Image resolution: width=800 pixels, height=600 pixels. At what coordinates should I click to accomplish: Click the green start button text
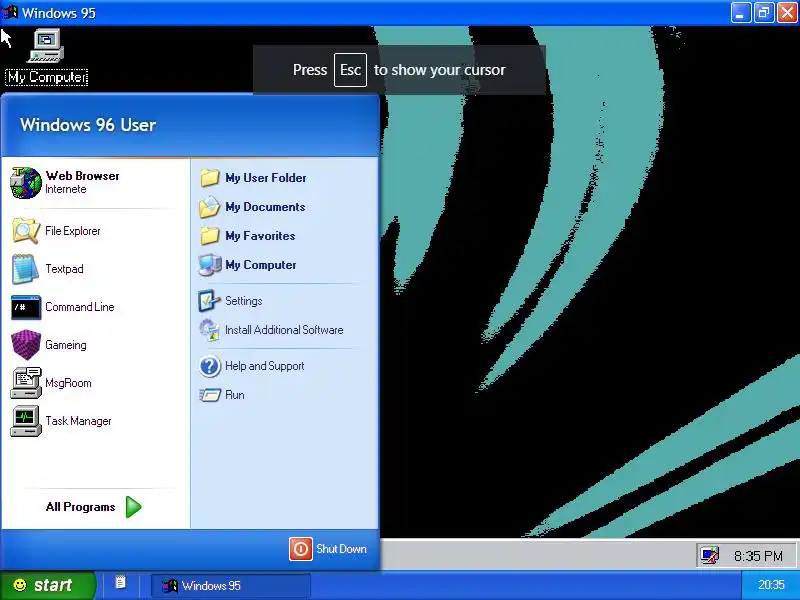(x=53, y=585)
